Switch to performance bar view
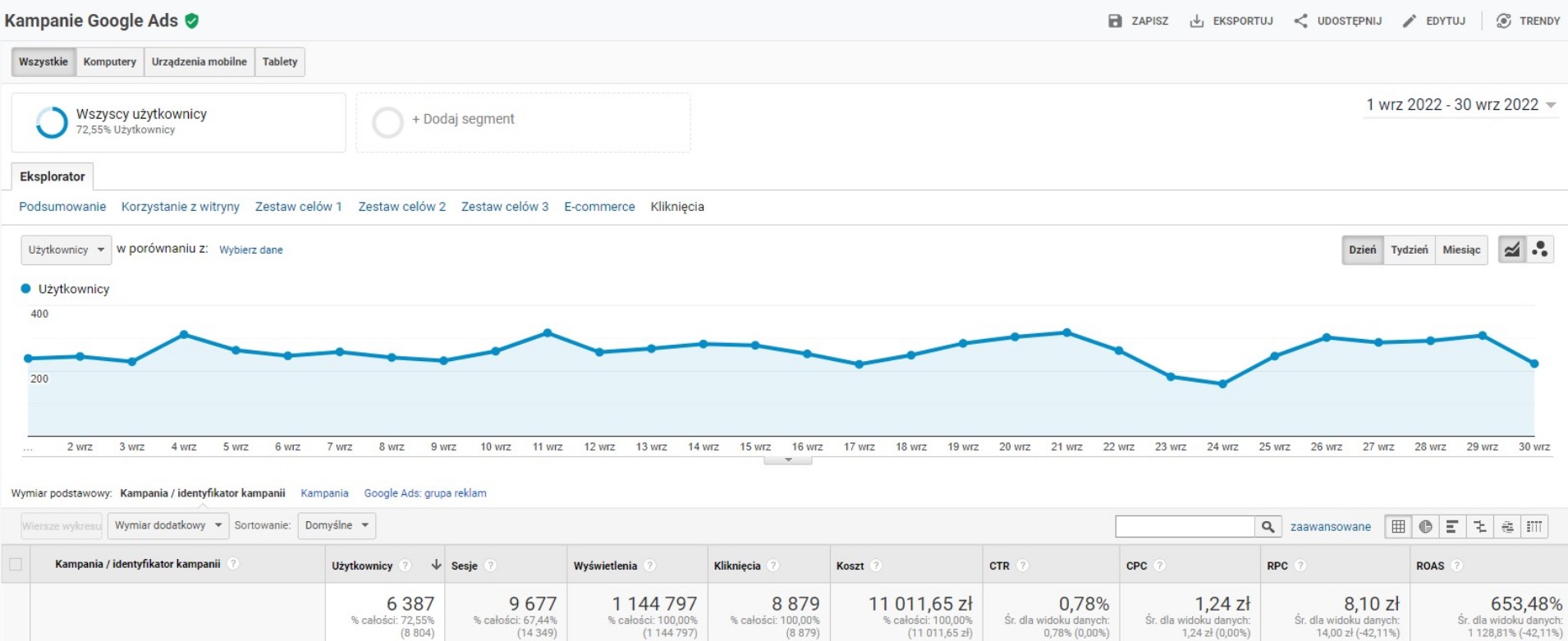1568x641 pixels. [x=1452, y=527]
